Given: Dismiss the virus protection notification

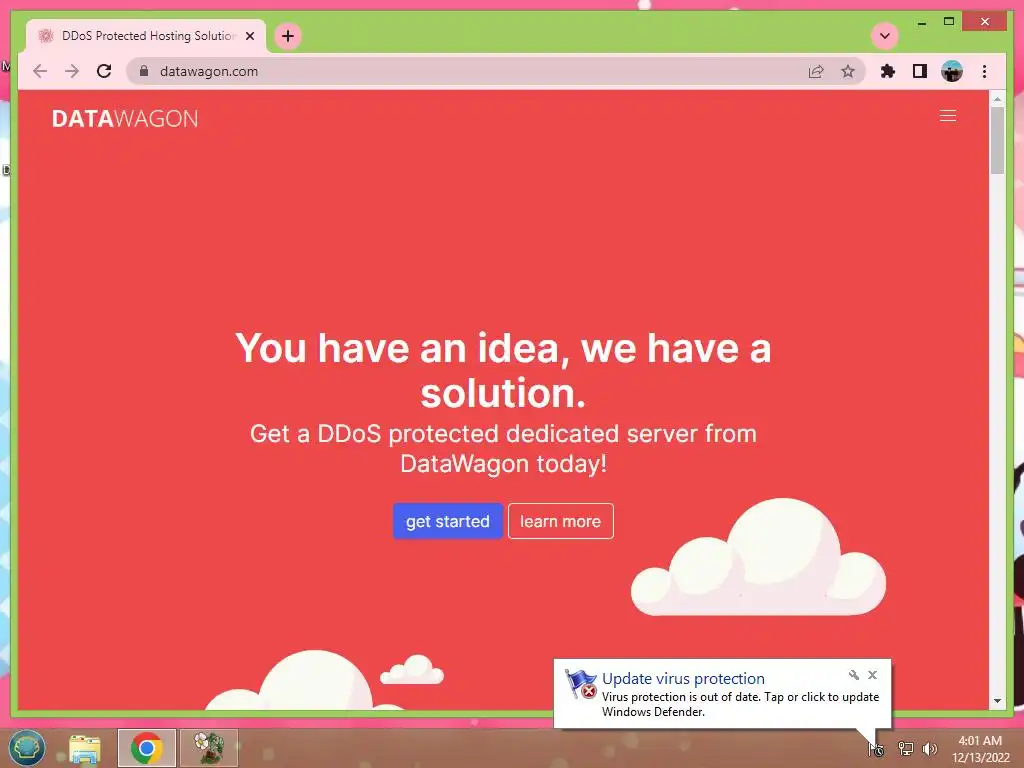Looking at the screenshot, I should [x=872, y=675].
